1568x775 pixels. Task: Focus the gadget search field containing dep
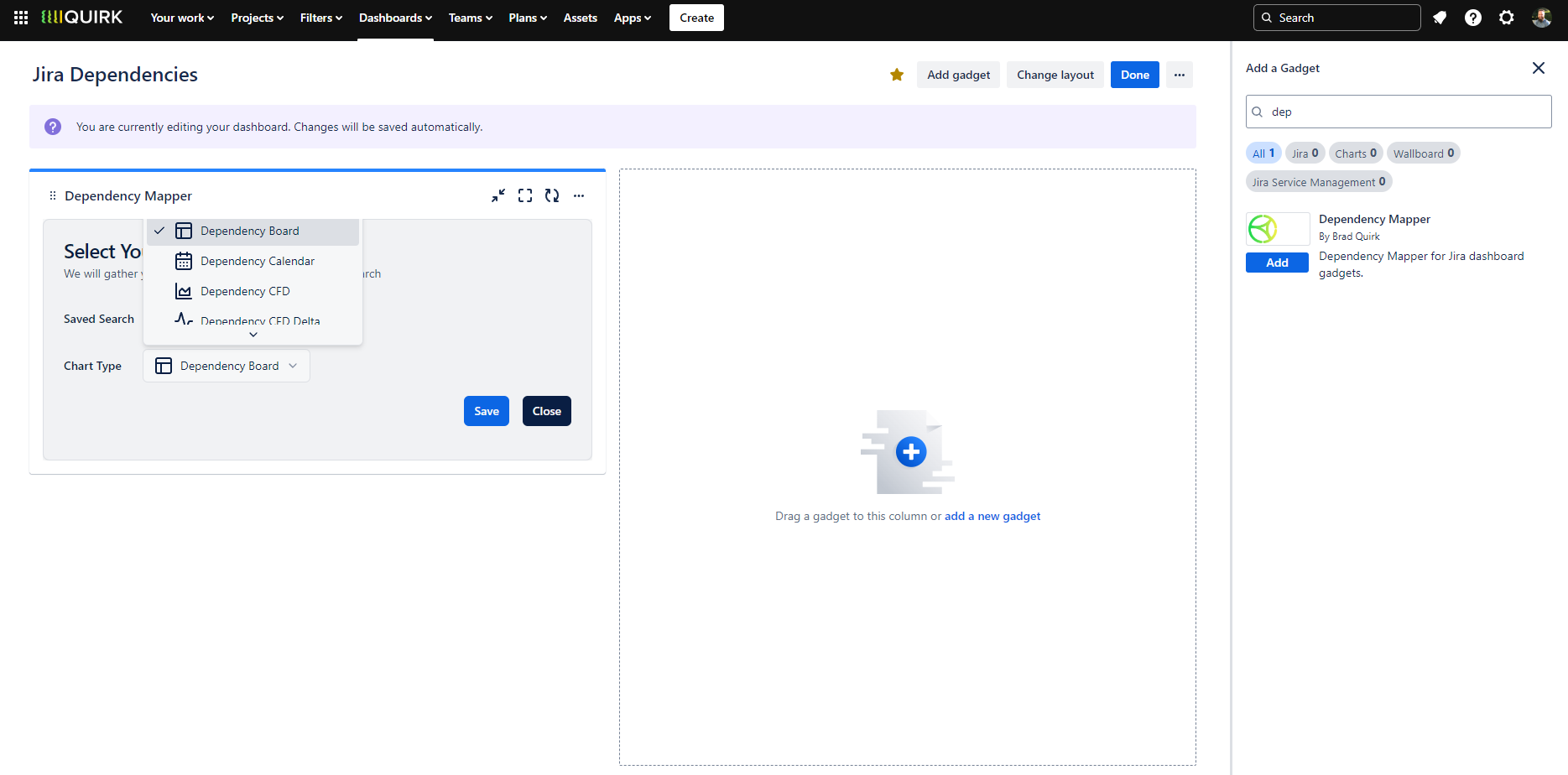tap(1399, 112)
